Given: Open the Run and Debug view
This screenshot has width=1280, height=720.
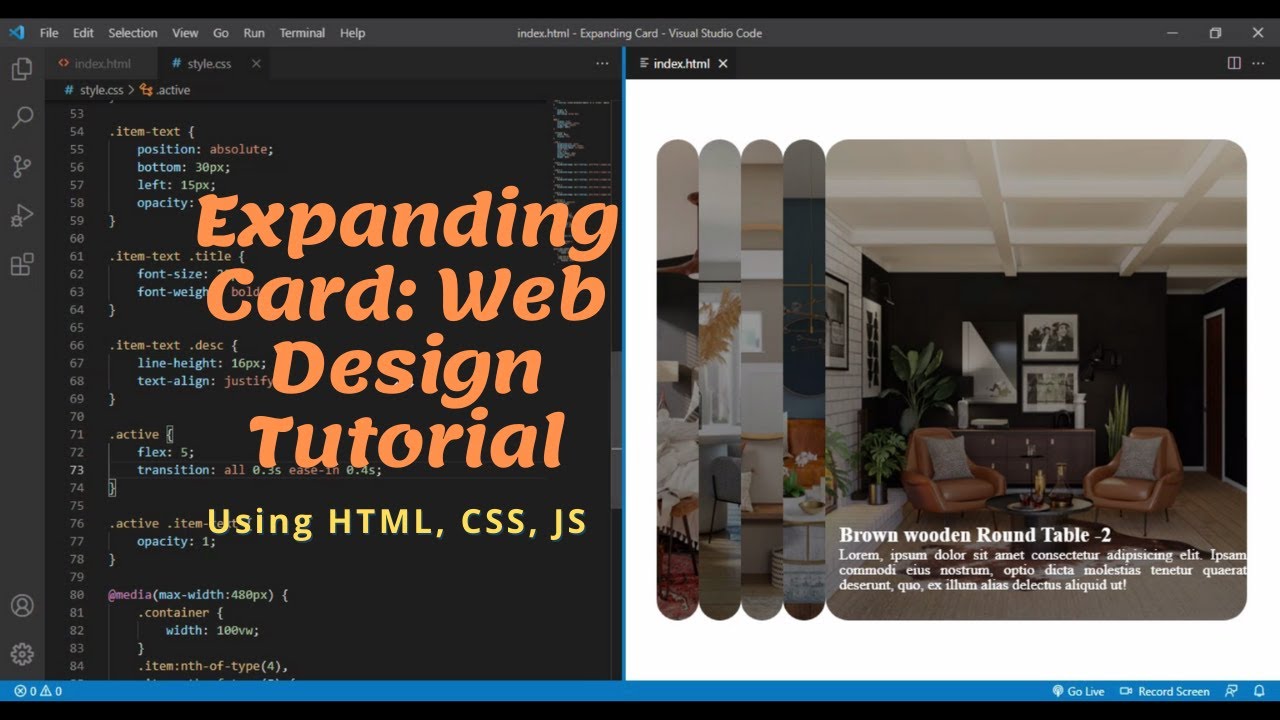Looking at the screenshot, I should coord(22,216).
